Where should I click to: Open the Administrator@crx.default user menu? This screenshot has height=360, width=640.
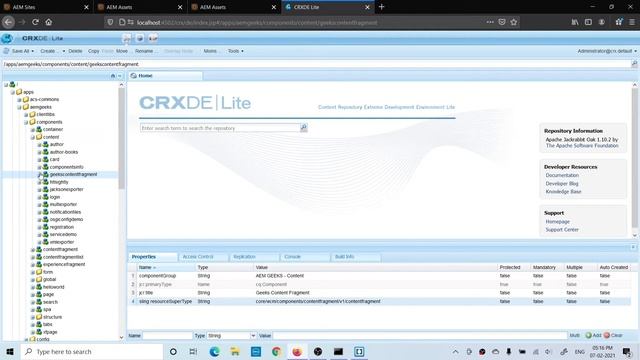point(607,51)
